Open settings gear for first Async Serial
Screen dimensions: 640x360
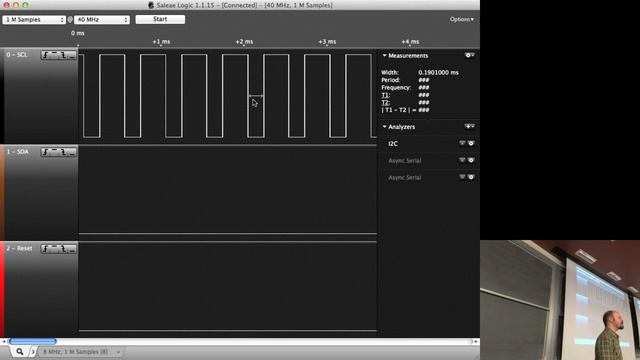click(x=471, y=160)
